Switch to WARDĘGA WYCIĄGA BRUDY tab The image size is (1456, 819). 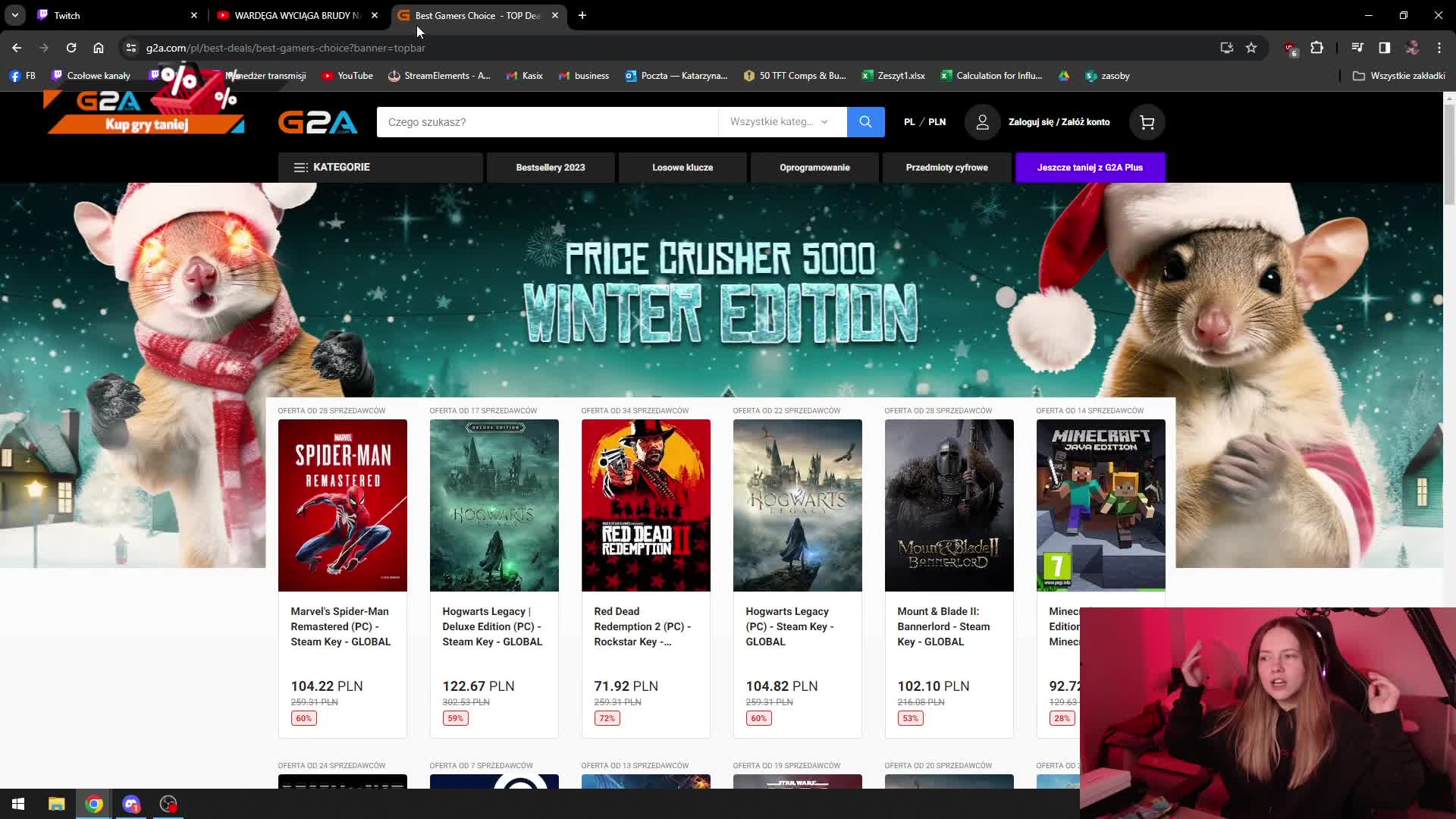click(x=297, y=15)
